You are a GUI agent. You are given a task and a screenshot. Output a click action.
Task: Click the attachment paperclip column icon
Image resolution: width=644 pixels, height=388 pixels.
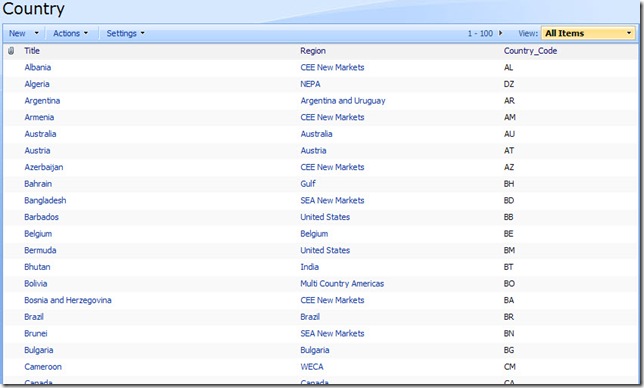point(11,51)
